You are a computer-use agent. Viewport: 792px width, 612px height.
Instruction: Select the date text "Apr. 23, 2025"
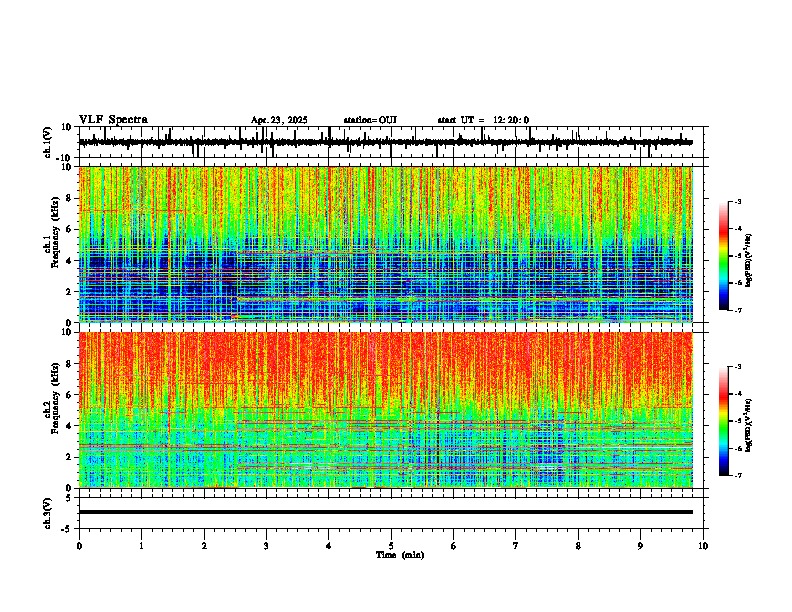coord(279,120)
